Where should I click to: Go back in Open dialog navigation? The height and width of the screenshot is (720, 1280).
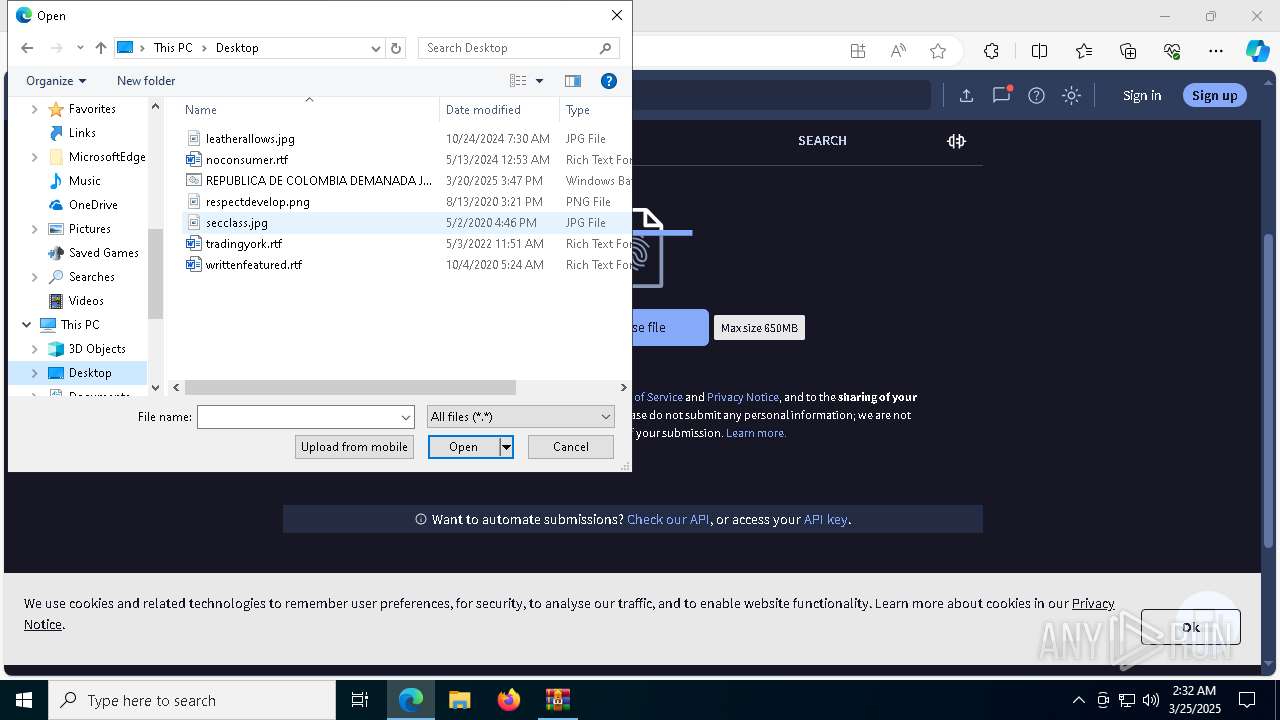click(27, 48)
